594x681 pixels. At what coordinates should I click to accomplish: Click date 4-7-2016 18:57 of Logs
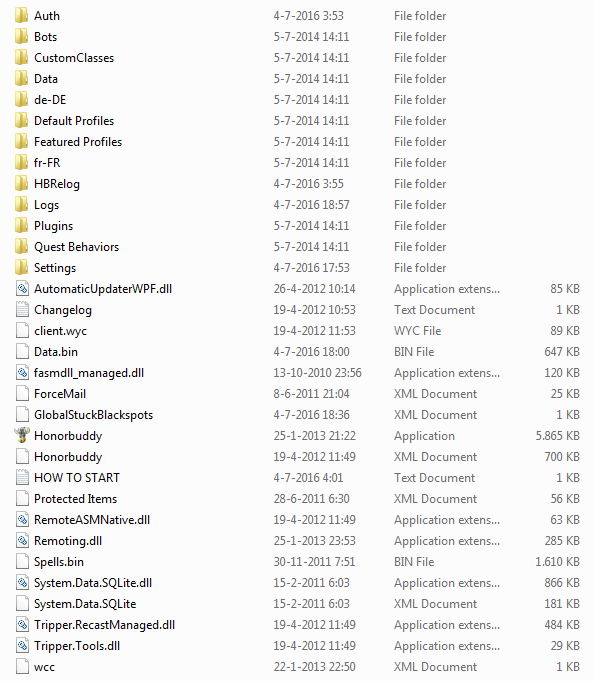coord(311,205)
